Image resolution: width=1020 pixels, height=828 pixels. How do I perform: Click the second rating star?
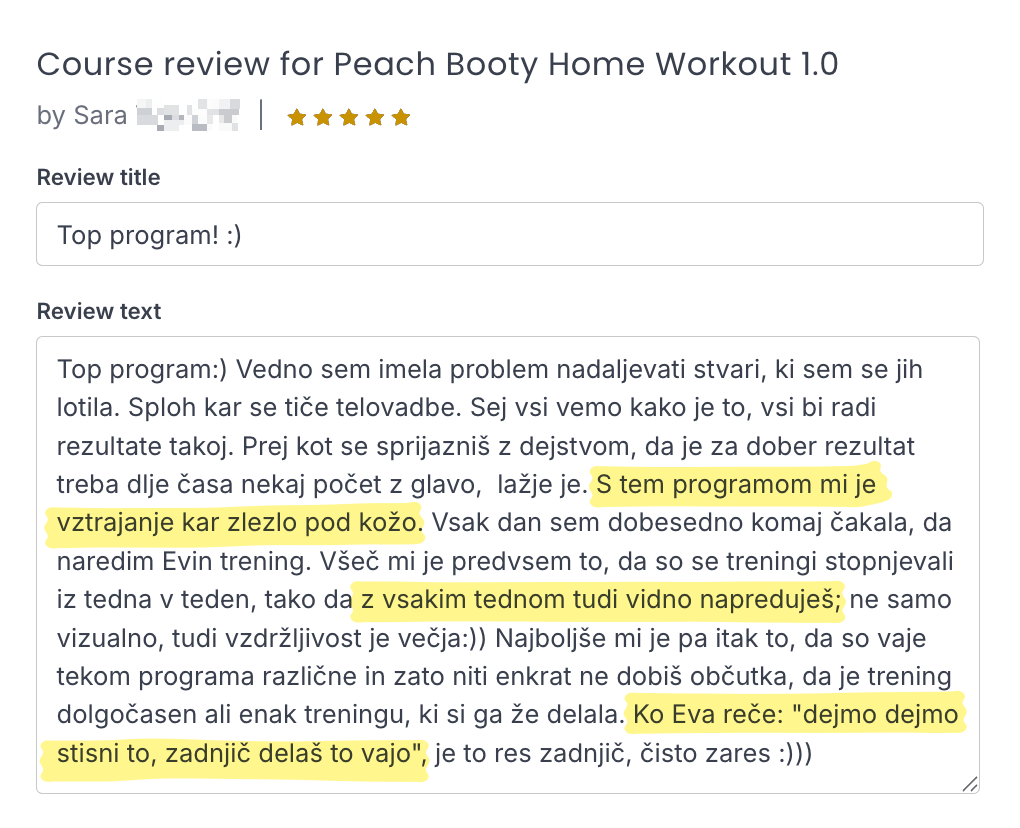click(x=323, y=118)
